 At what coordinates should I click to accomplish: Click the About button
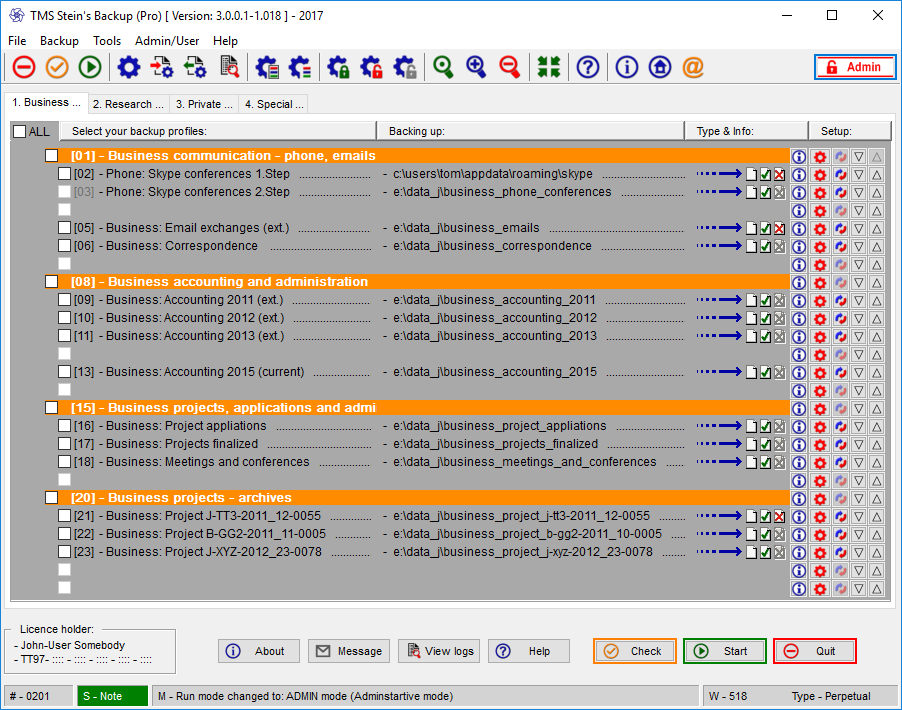click(259, 651)
